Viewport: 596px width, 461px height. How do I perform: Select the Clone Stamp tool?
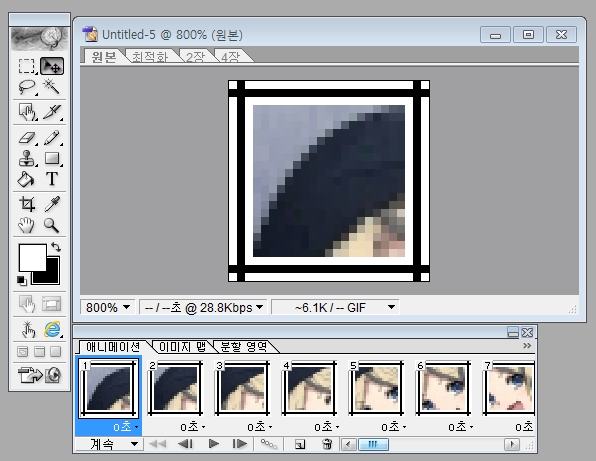[27, 158]
